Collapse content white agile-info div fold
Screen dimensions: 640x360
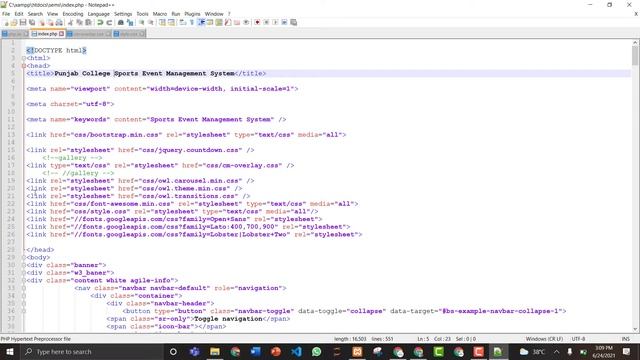pyautogui.click(x=24, y=280)
